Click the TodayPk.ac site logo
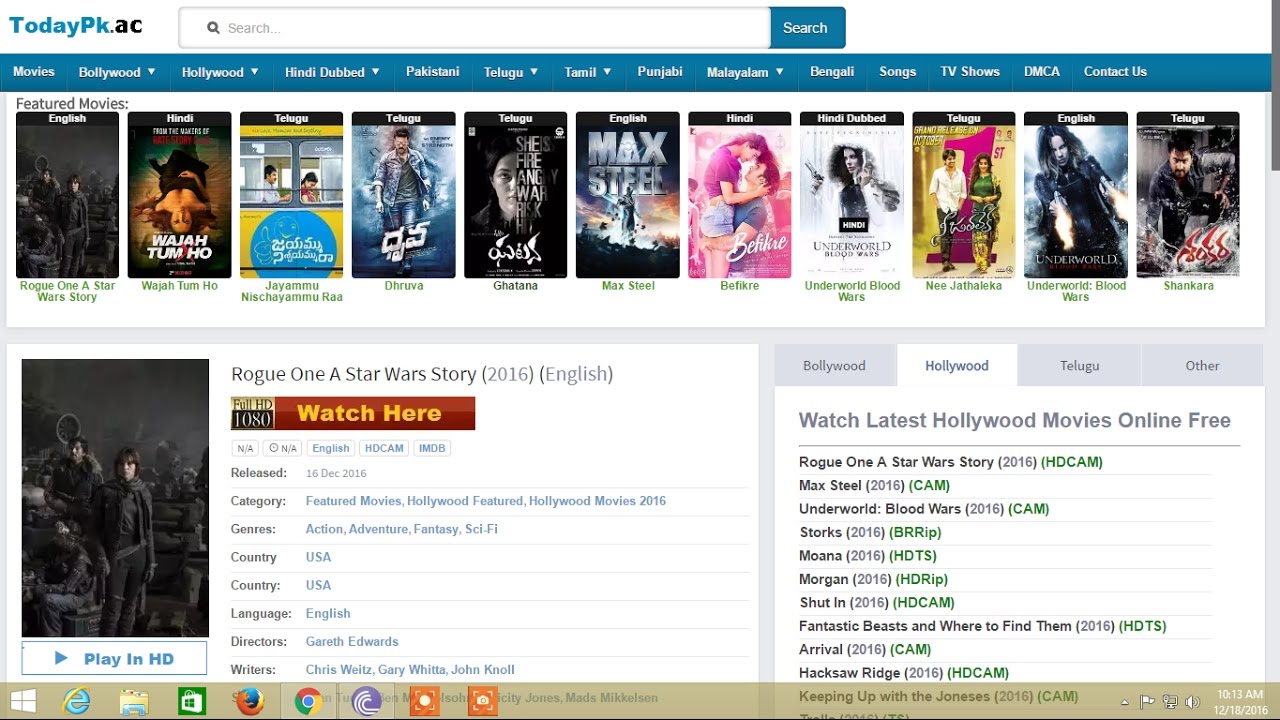This screenshot has width=1280, height=720. click(x=76, y=26)
